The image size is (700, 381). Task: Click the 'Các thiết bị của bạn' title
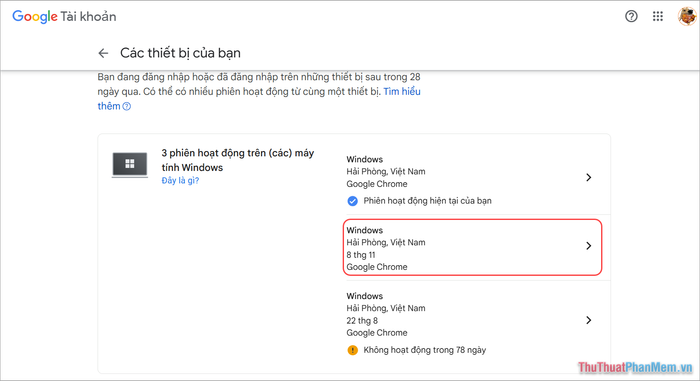(x=180, y=53)
